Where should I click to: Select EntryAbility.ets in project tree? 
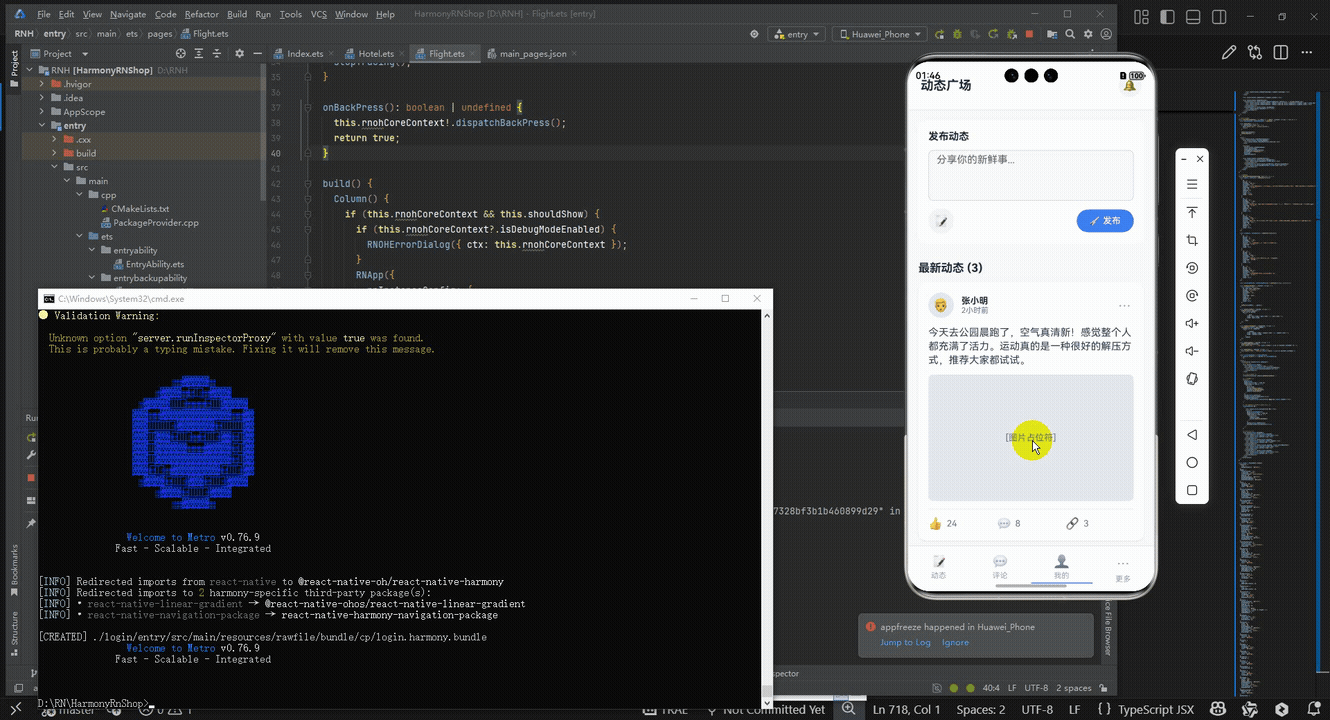point(154,264)
